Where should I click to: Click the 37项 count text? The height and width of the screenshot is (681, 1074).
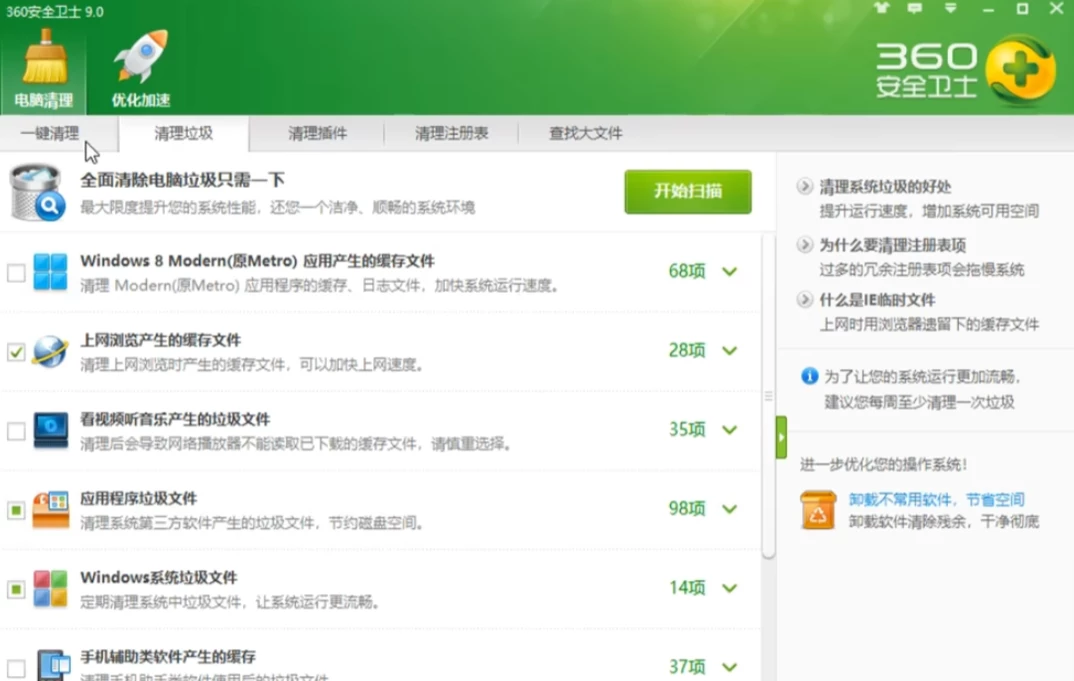click(687, 667)
